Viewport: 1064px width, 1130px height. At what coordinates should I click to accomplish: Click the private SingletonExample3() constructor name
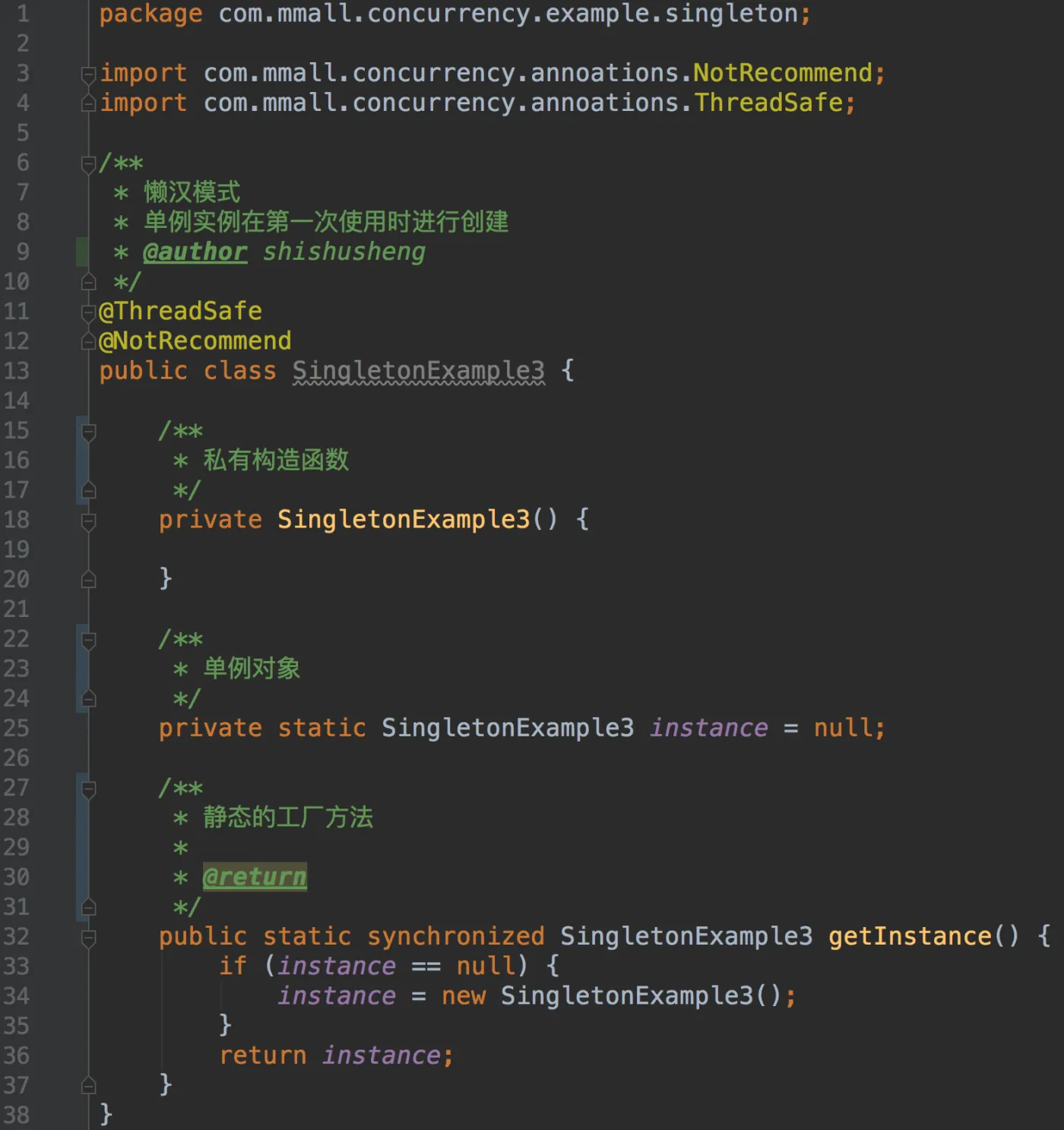[404, 519]
